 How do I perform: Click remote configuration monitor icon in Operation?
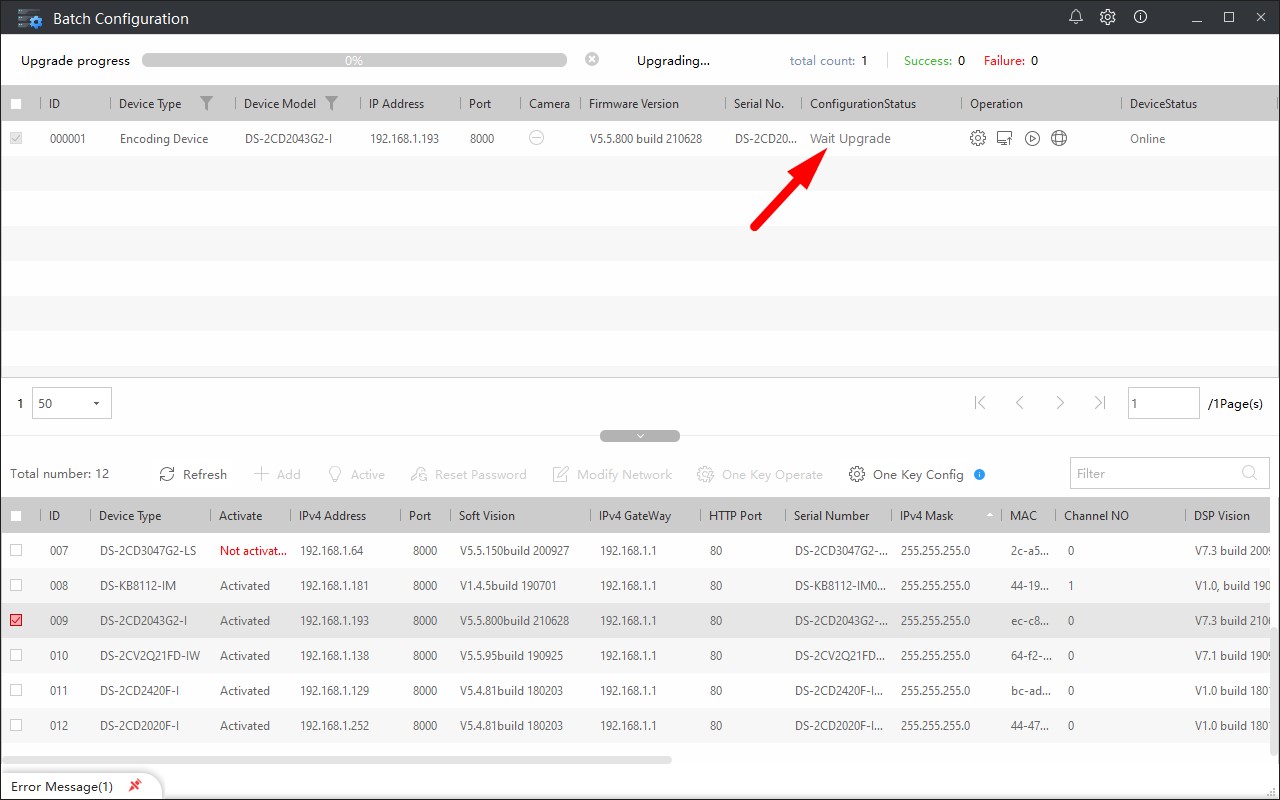(x=1005, y=139)
